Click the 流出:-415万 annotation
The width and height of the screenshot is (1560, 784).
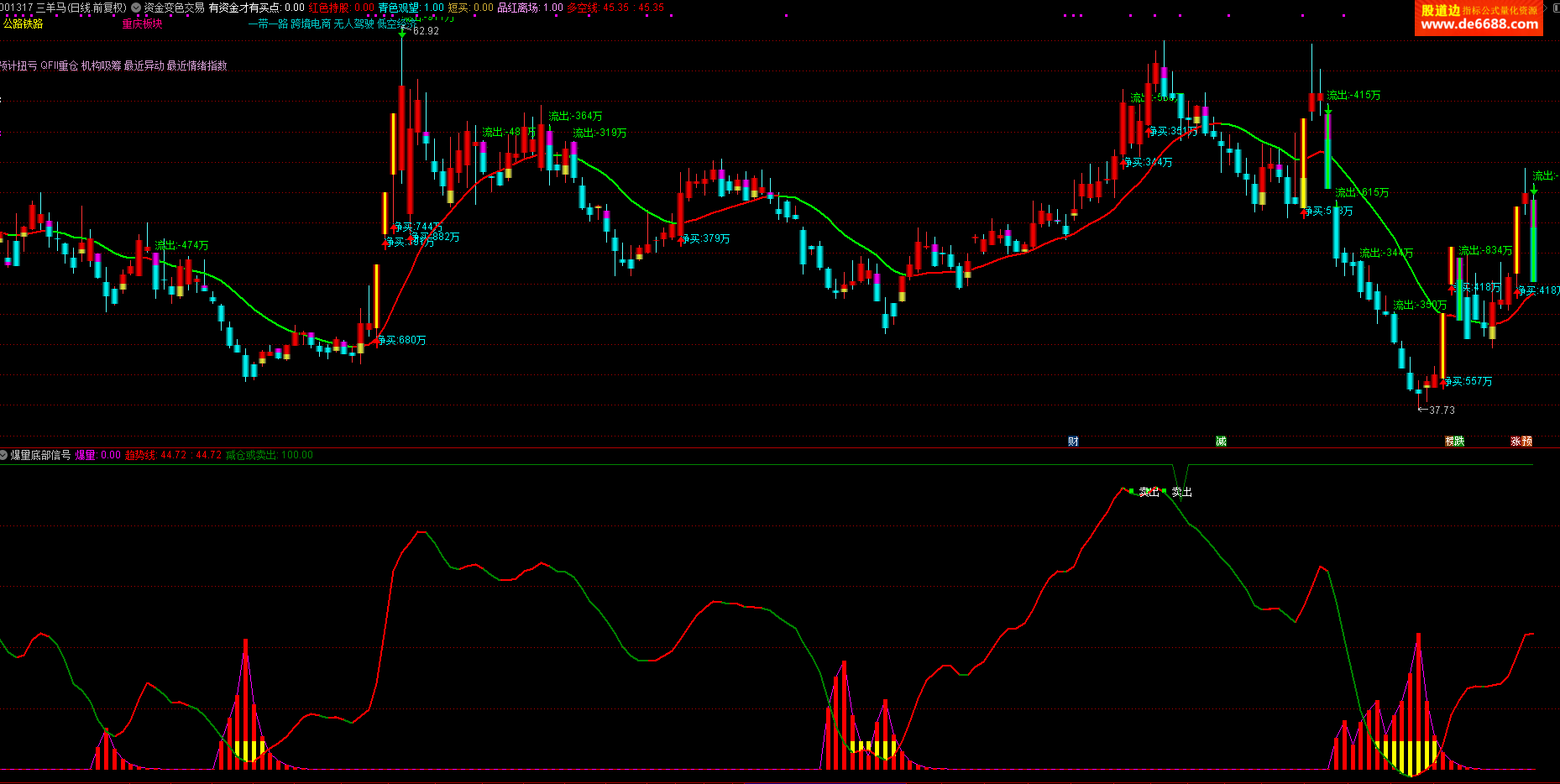tap(1353, 95)
